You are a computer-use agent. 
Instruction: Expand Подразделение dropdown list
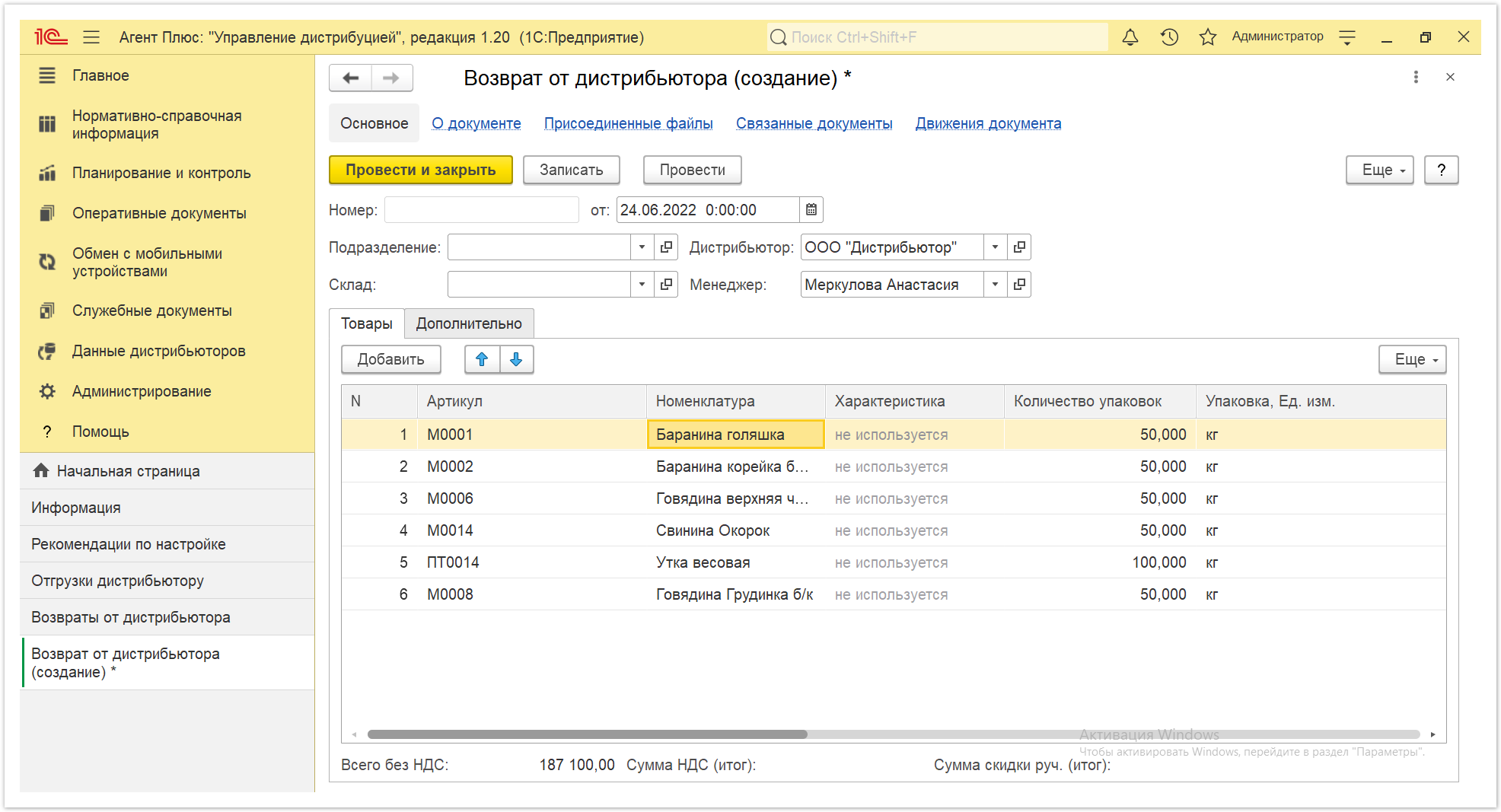642,247
